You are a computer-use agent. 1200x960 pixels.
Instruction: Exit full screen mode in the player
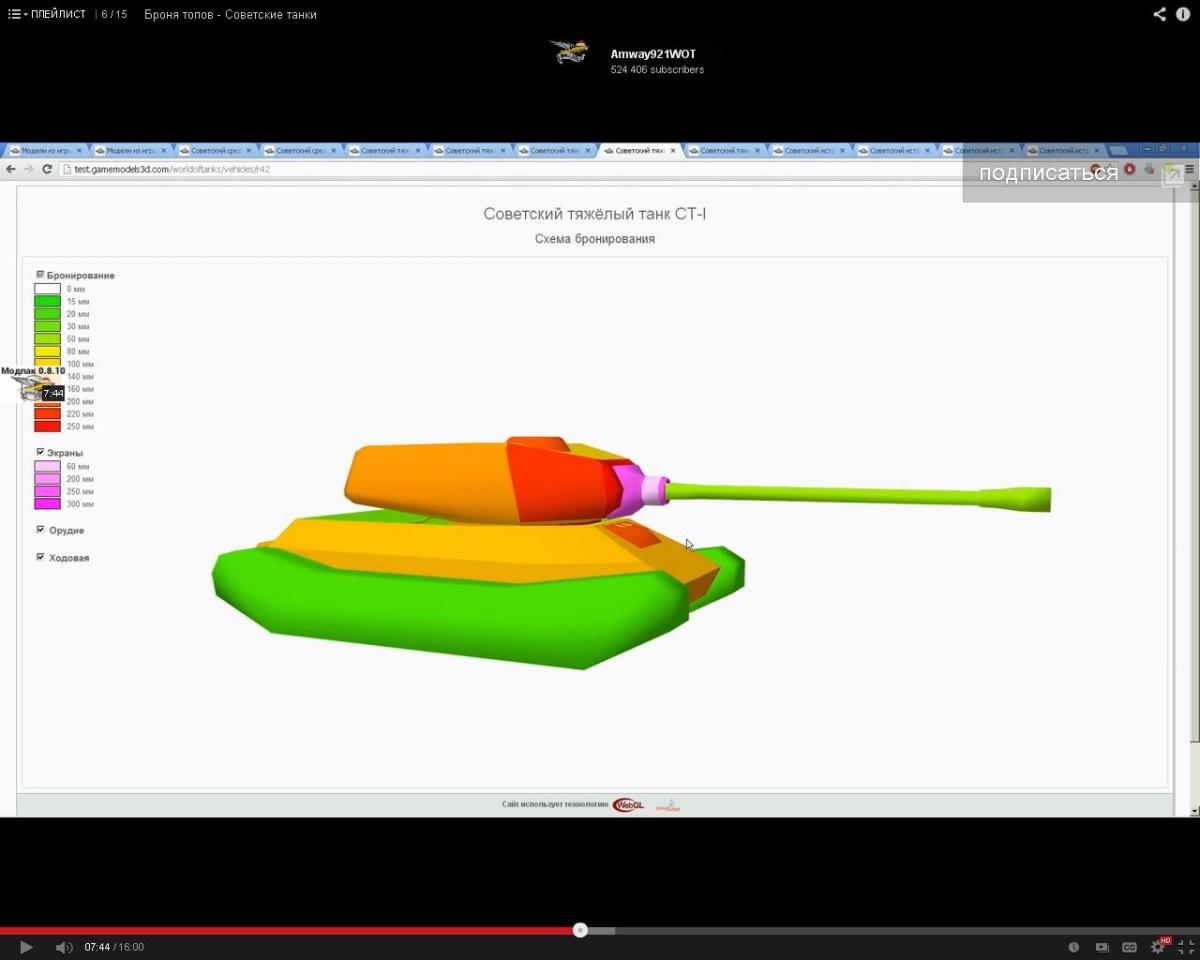1186,947
